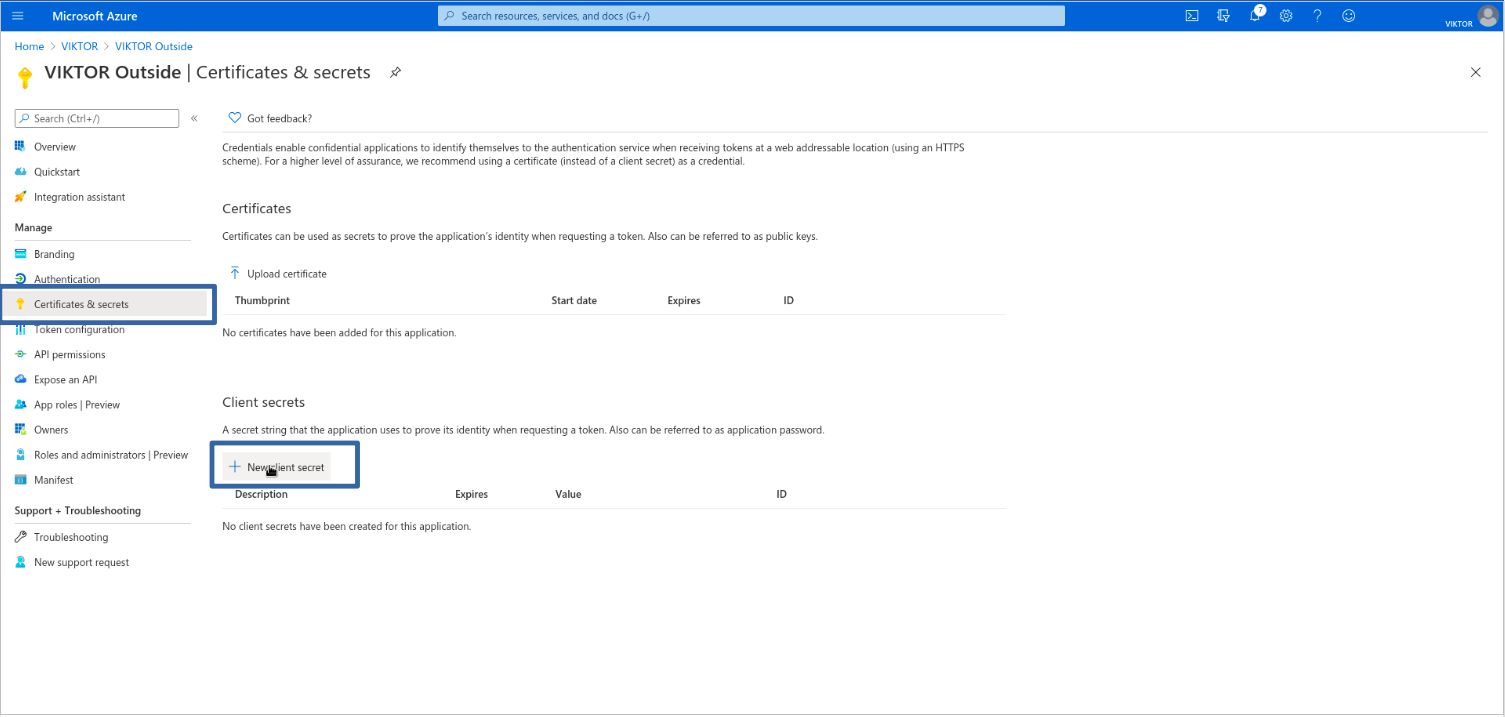Launch Cloud Shell from top bar
Viewport: 1505px width, 717px height.
click(1192, 16)
